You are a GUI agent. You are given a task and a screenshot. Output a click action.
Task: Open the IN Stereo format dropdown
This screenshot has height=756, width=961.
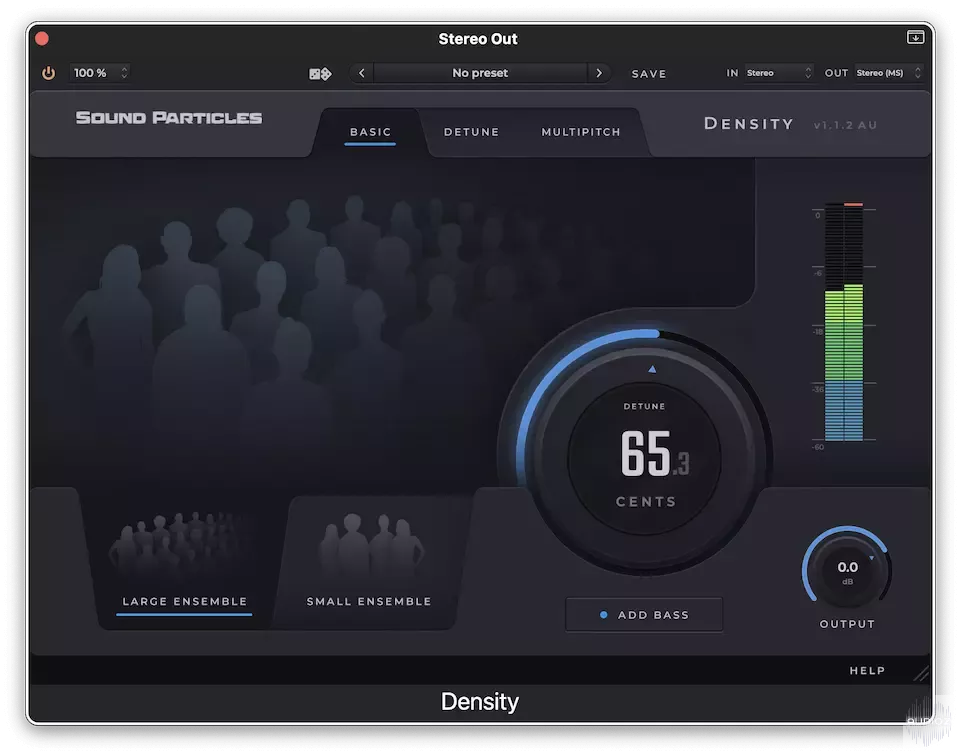coord(778,73)
